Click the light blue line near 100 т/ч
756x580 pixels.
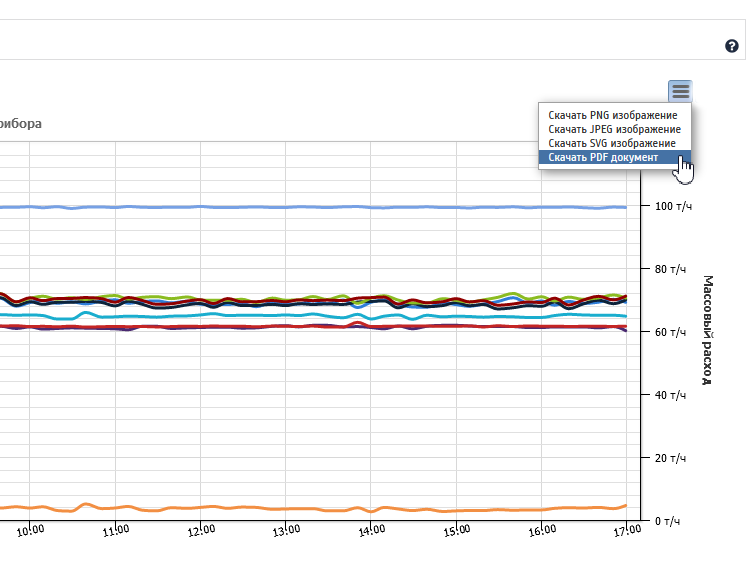coord(300,207)
